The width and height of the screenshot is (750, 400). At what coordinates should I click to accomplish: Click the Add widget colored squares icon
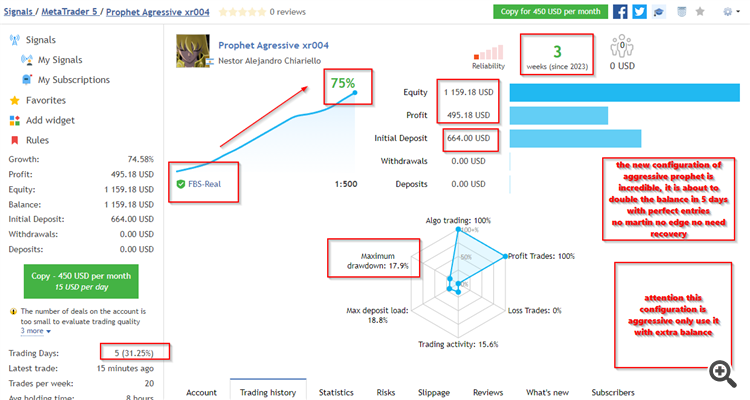tap(15, 120)
